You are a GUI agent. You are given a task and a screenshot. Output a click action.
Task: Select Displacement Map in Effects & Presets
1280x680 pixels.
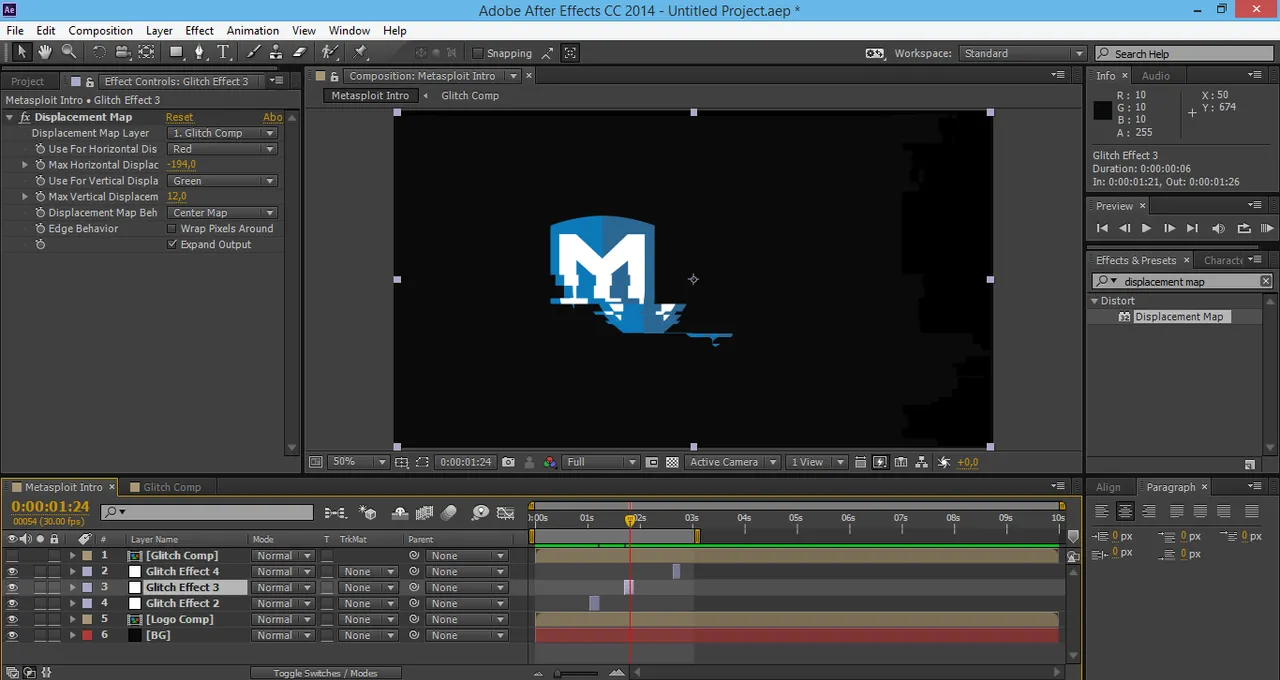pos(1178,317)
